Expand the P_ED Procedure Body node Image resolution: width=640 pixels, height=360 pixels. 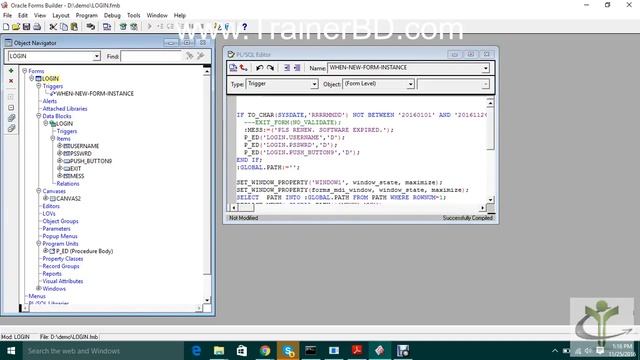click(46, 251)
